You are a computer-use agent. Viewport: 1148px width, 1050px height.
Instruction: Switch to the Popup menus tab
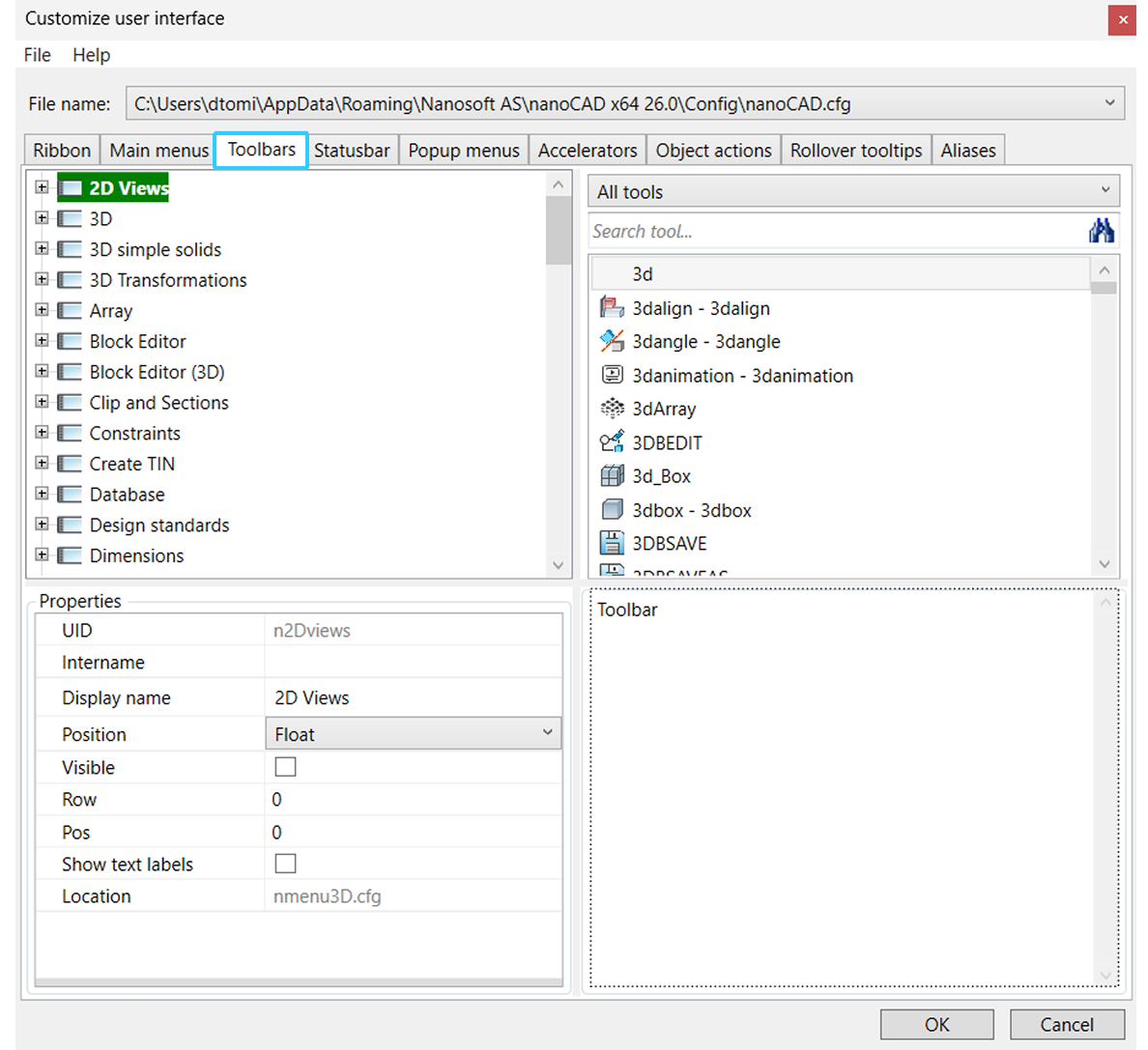(x=464, y=150)
